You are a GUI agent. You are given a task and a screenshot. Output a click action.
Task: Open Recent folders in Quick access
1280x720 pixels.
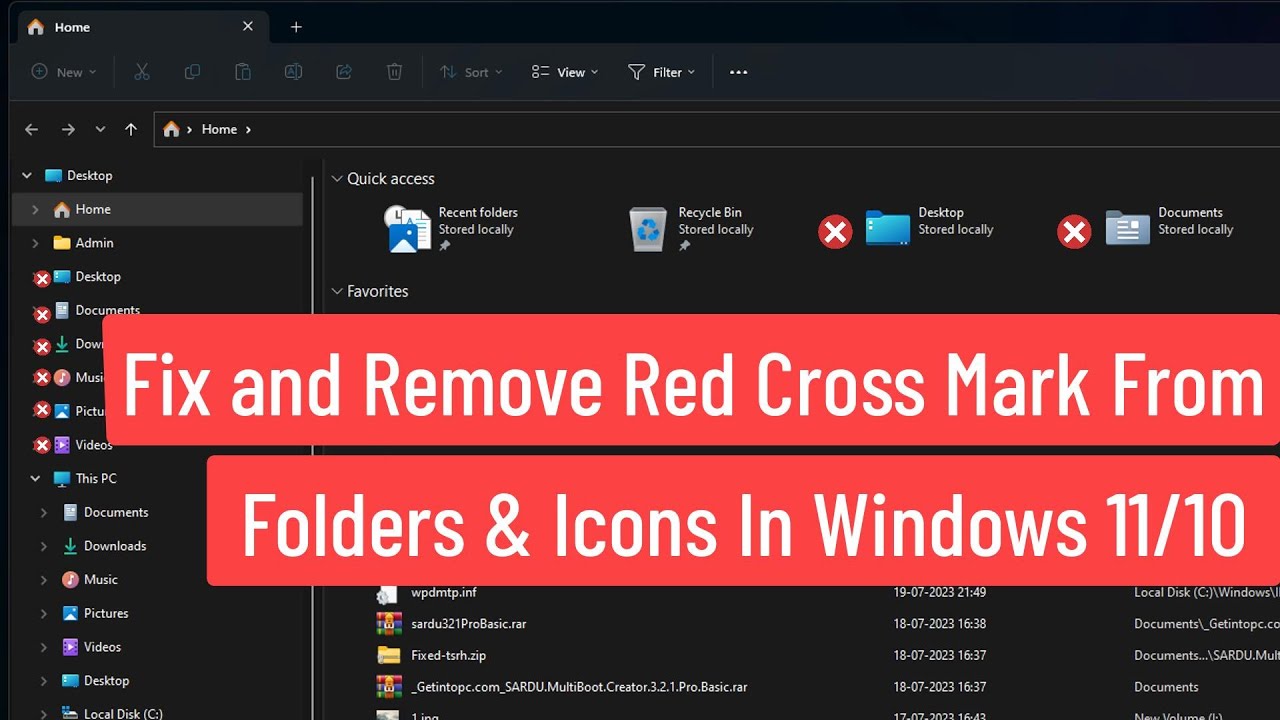pos(451,228)
